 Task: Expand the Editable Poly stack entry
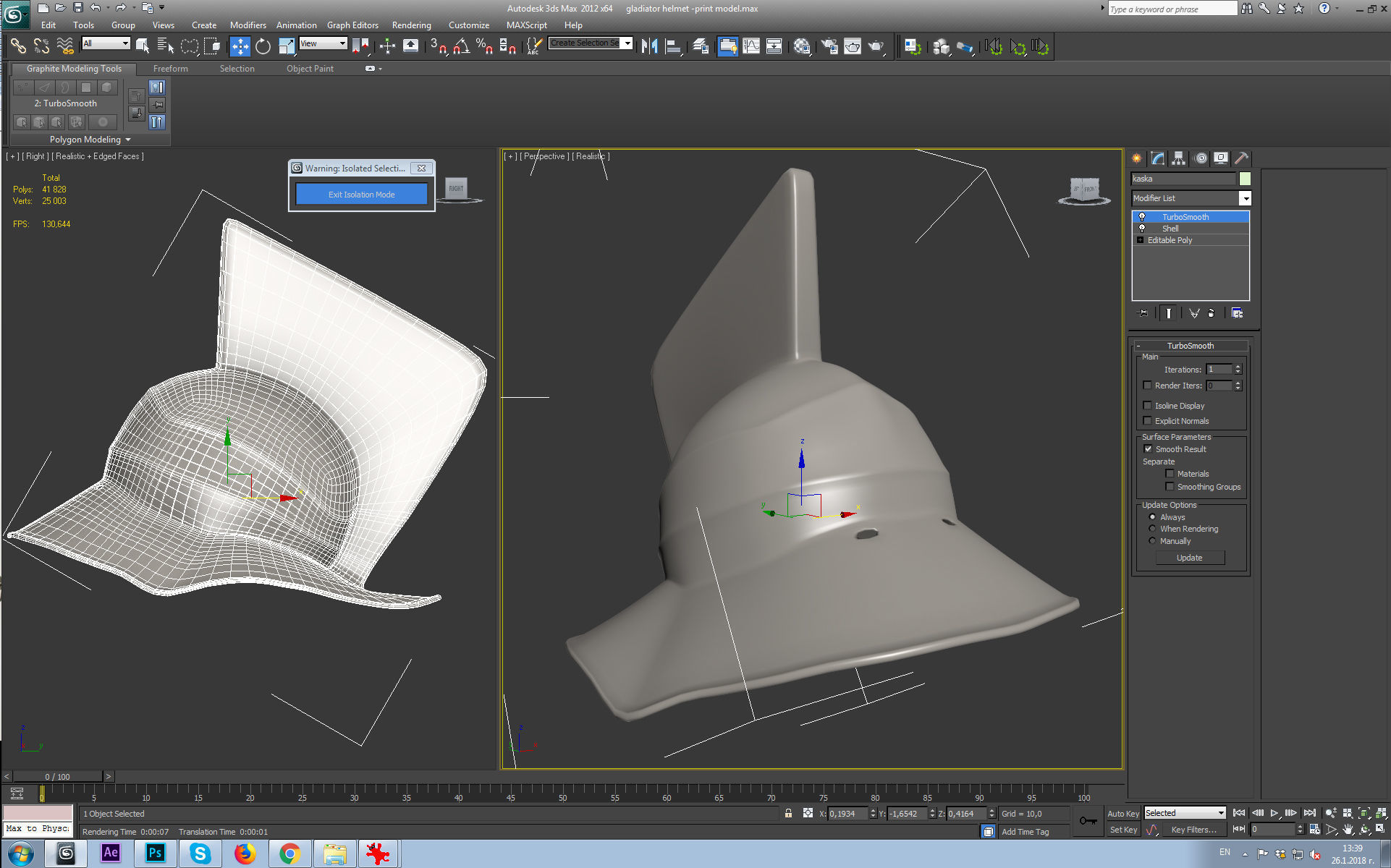(1141, 240)
